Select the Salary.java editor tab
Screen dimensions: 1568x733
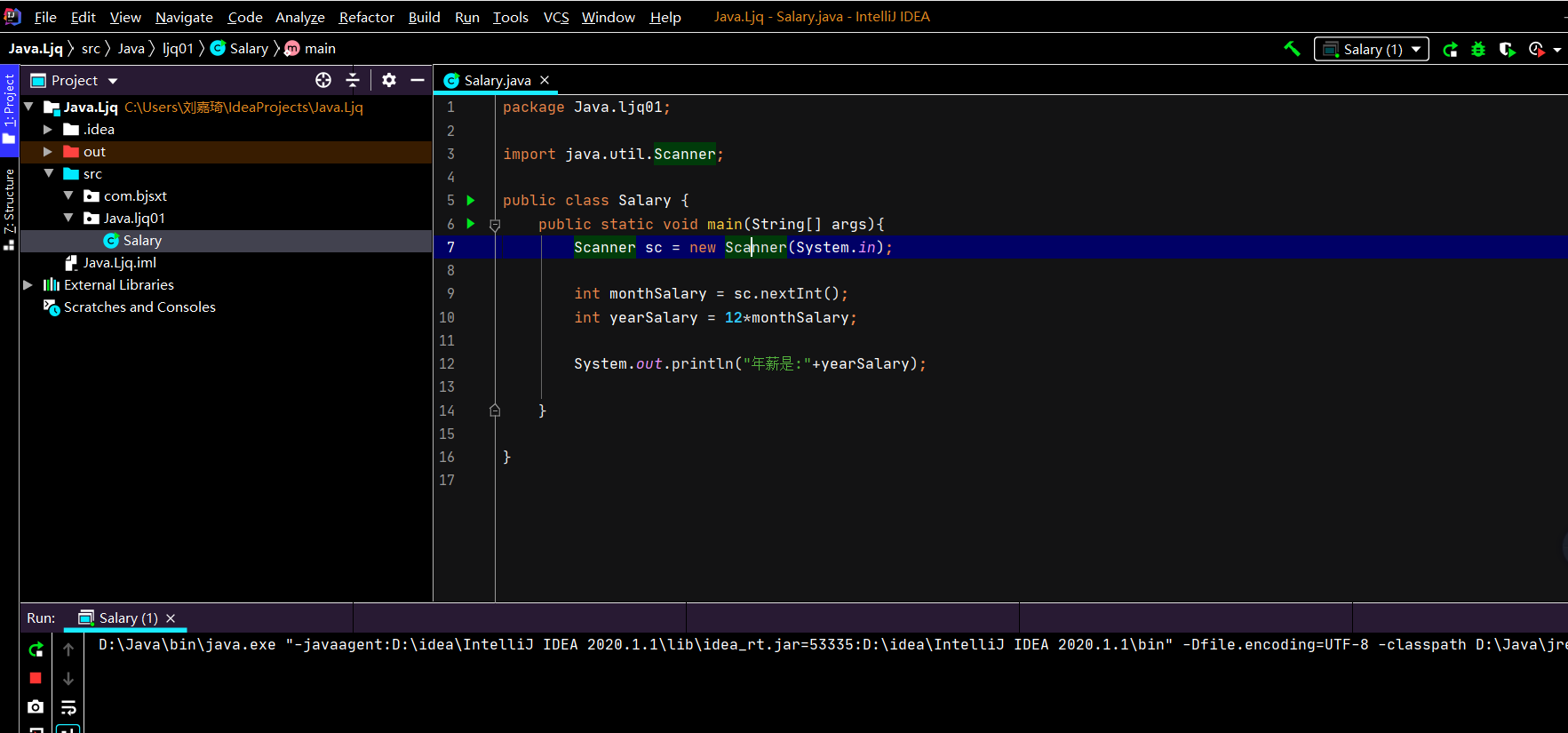pos(497,80)
